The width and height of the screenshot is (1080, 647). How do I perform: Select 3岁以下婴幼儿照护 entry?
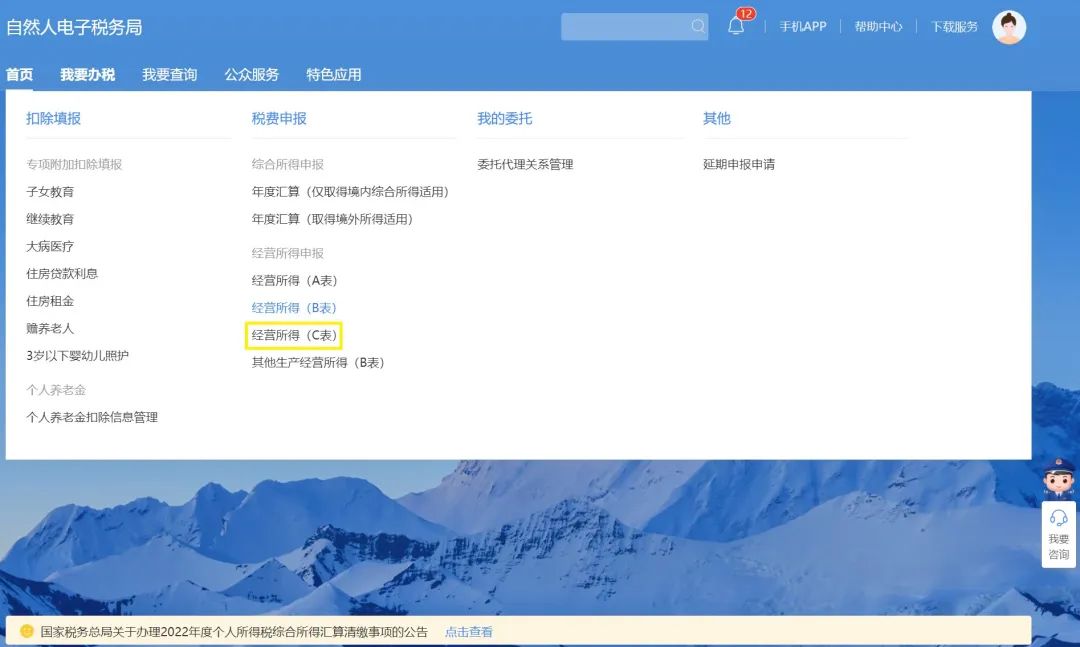[x=77, y=356]
